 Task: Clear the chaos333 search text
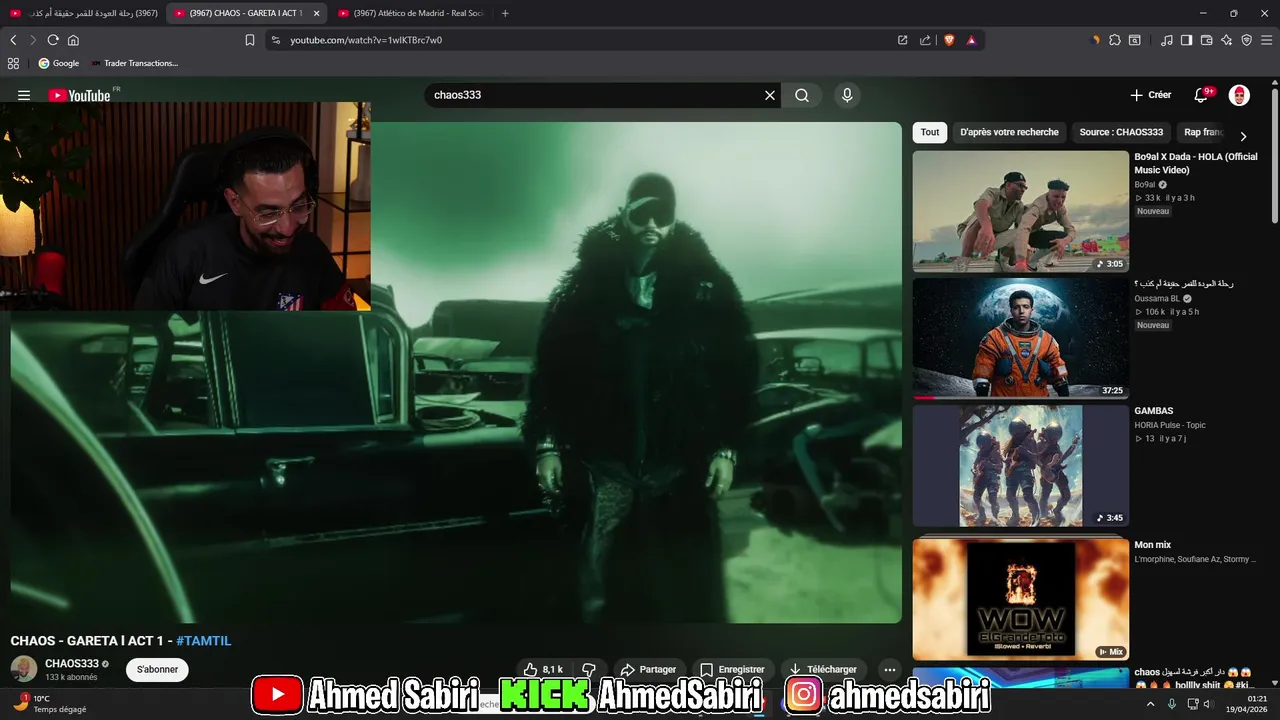pyautogui.click(x=770, y=95)
